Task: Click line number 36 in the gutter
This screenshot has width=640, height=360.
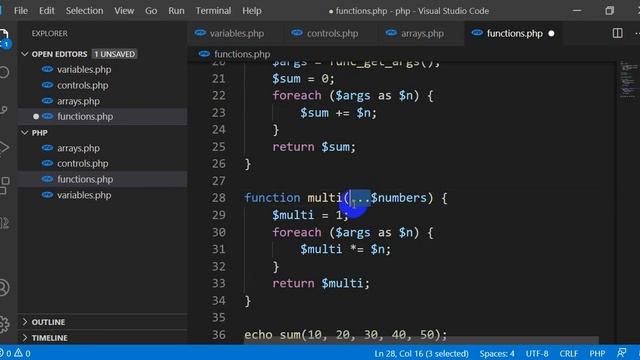Action: point(218,335)
